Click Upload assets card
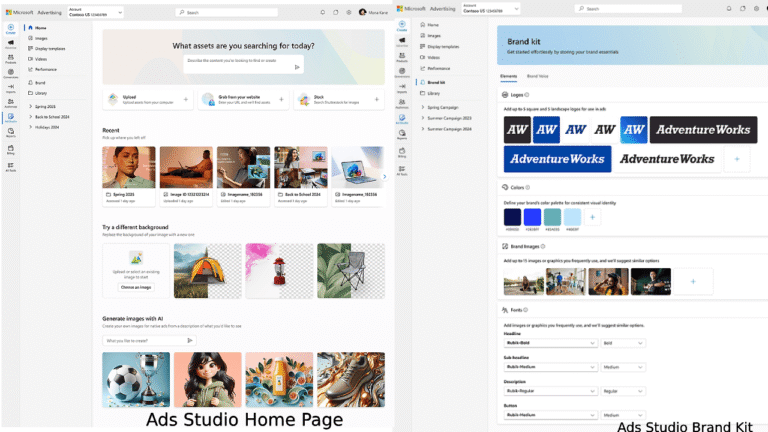Screen dimensions: 768x432 (x=148, y=99)
